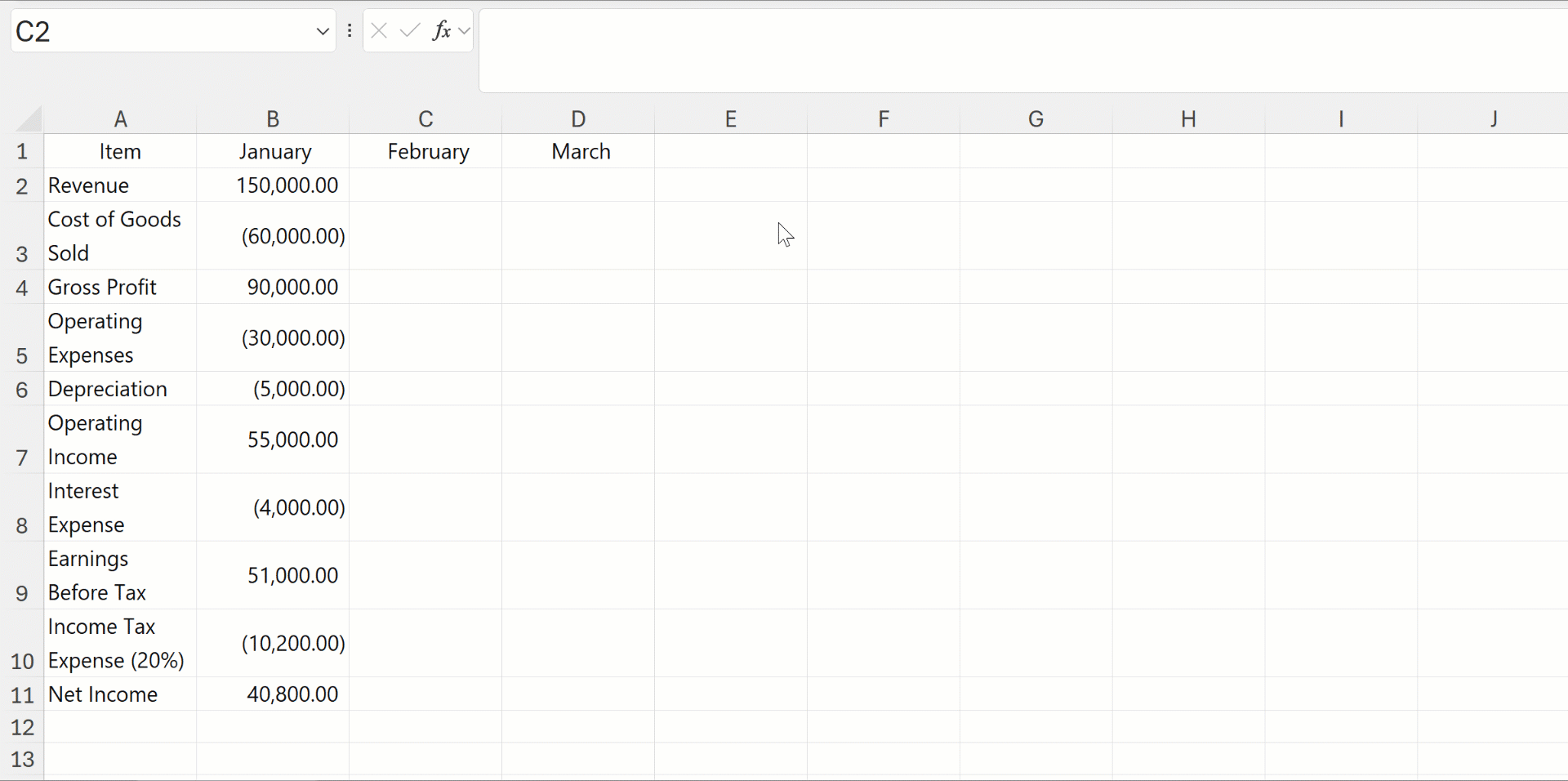
Task: Select the Net Income value 40,800.00
Action: (273, 694)
